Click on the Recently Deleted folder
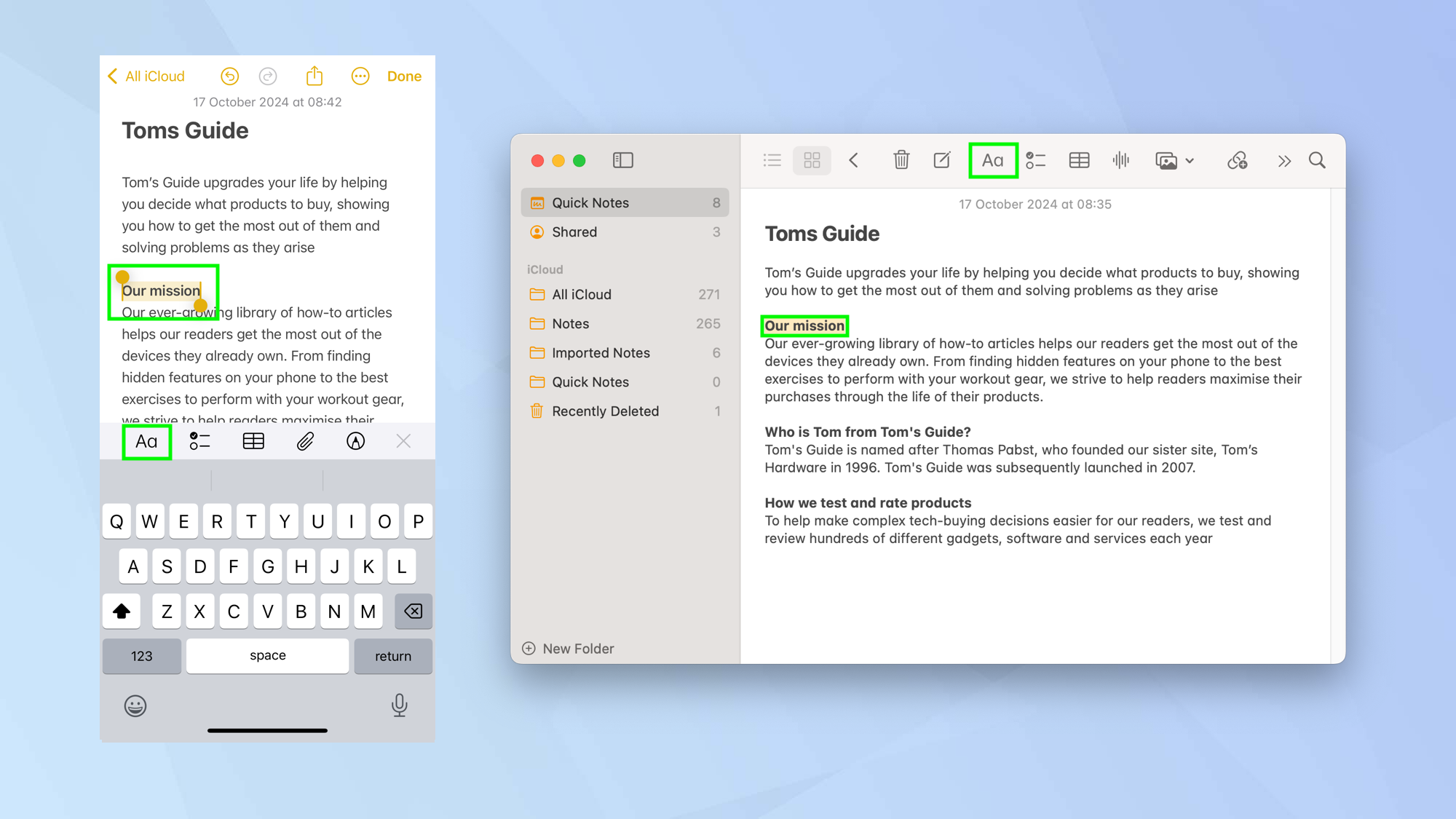Screen dimensions: 1456x819 click(606, 411)
